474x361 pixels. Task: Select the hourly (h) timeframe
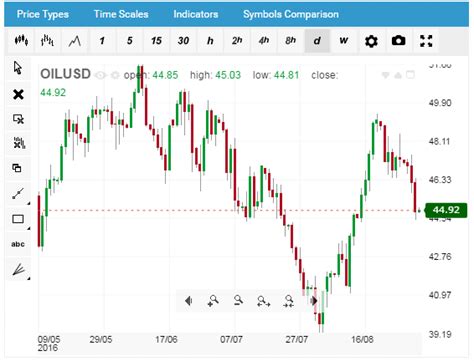coord(210,41)
